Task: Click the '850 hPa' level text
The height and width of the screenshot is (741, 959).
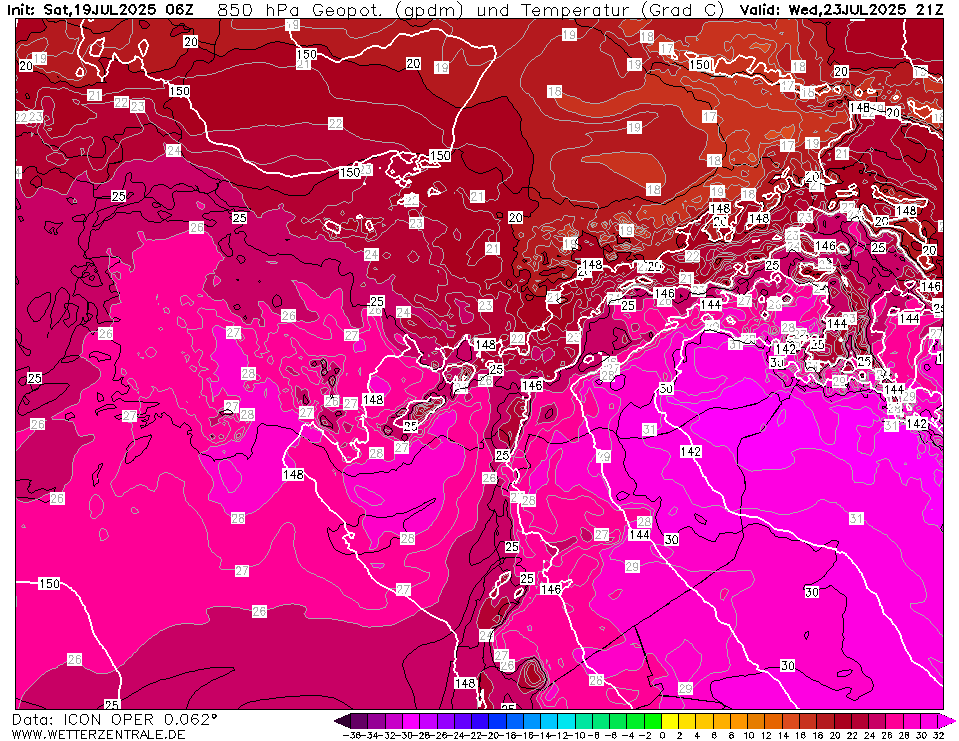Action: point(259,10)
